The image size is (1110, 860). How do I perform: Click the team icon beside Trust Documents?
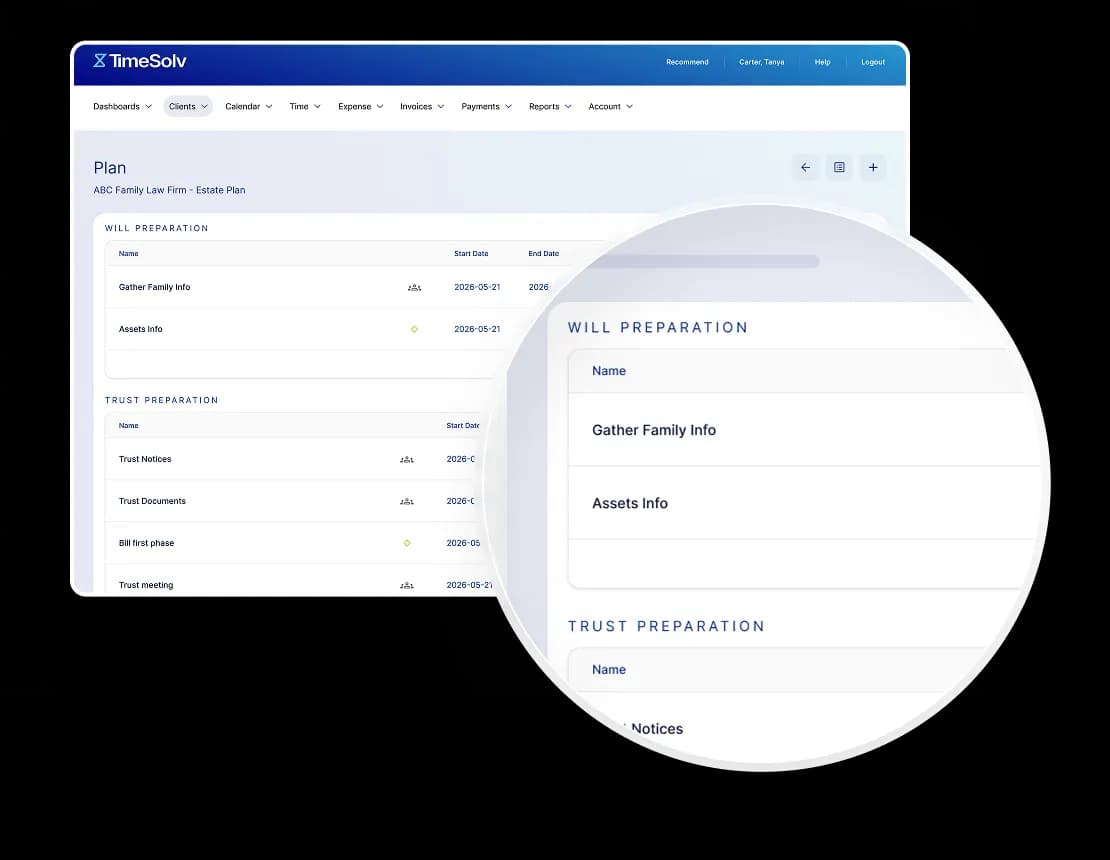pos(407,501)
